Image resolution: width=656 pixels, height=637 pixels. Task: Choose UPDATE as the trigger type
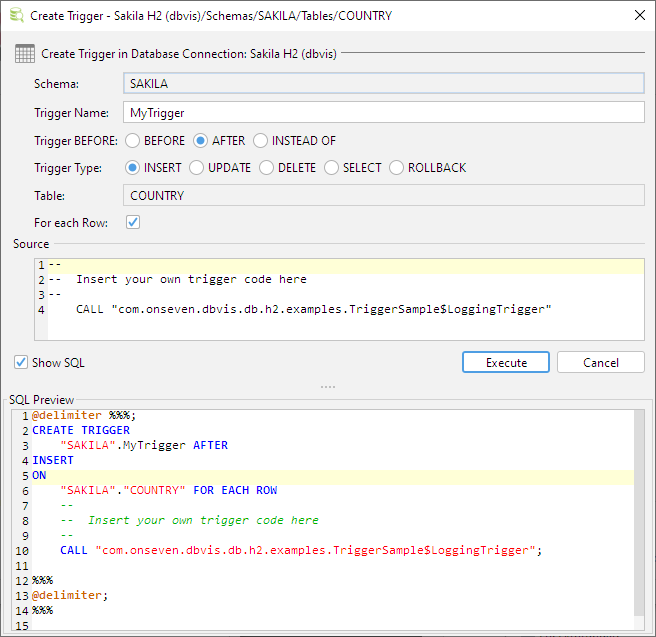(197, 168)
